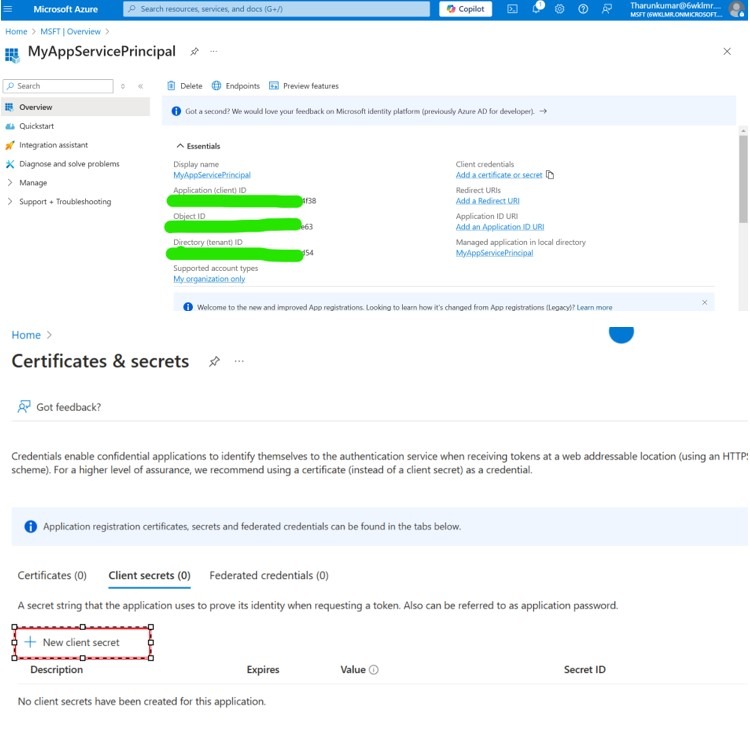The image size is (750, 739).
Task: Open Preview features
Action: click(304, 86)
